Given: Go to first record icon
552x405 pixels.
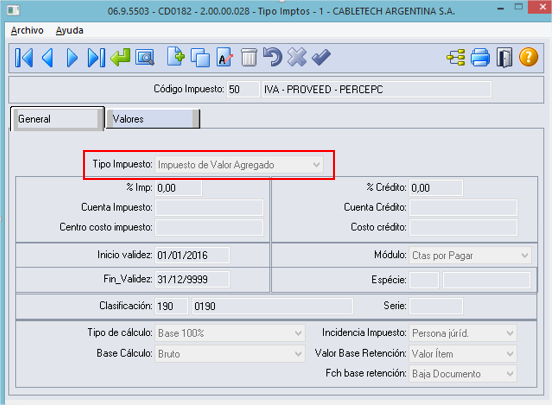Looking at the screenshot, I should (x=24, y=58).
